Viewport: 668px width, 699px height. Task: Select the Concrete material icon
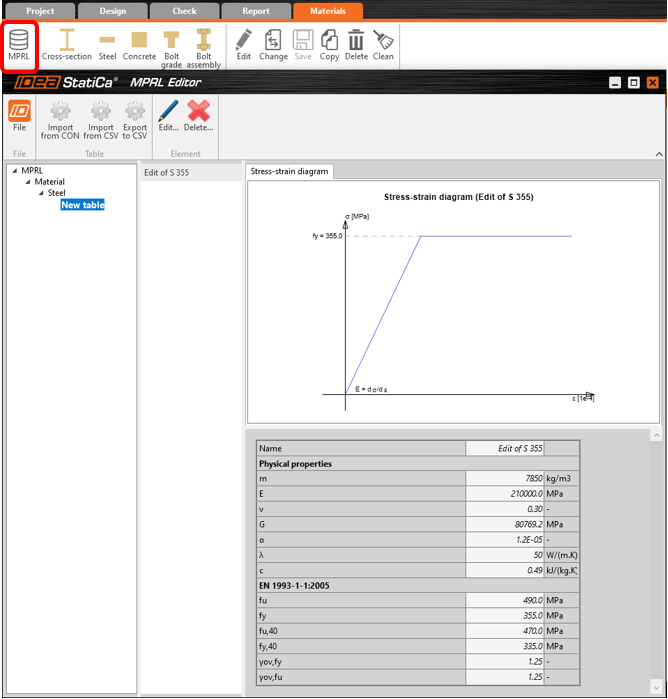click(x=139, y=45)
